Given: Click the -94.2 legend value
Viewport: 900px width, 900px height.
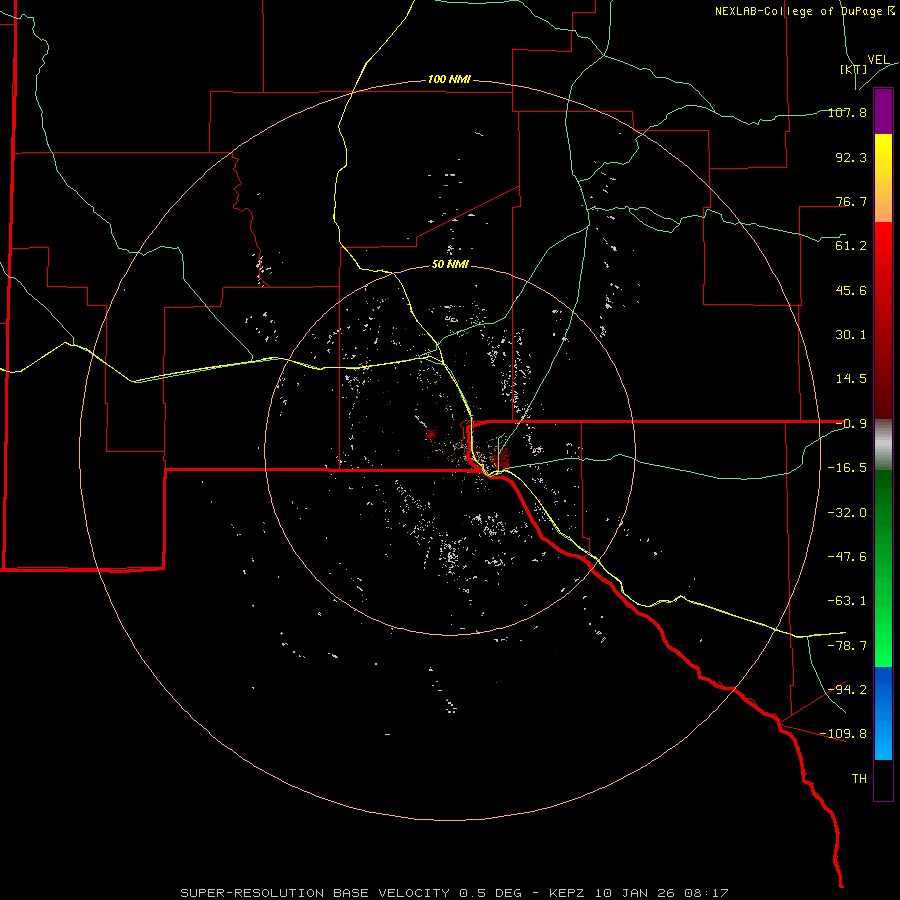Looking at the screenshot, I should coord(847,689).
